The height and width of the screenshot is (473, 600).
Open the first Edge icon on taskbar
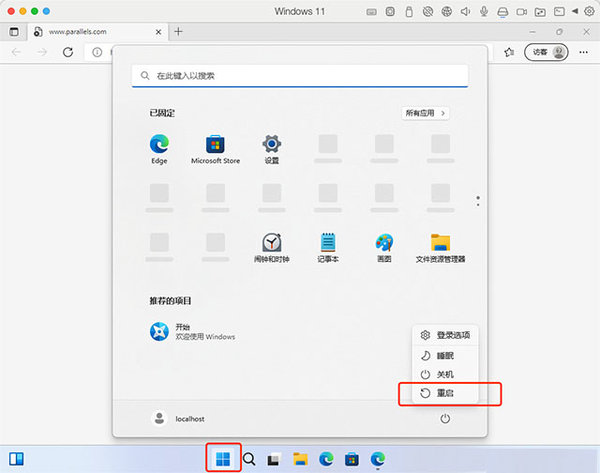click(326, 458)
